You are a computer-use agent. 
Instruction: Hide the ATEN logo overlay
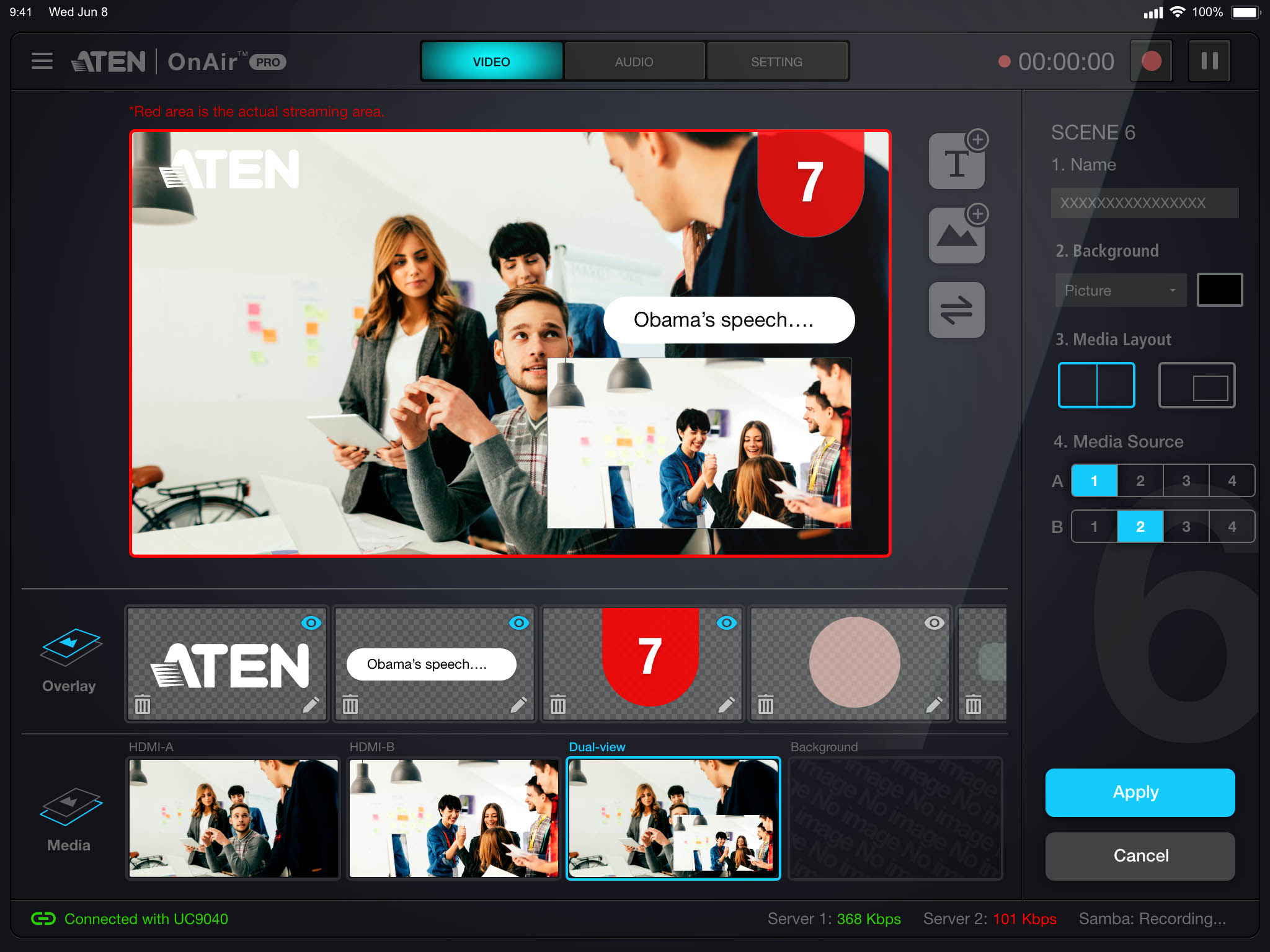[311, 623]
